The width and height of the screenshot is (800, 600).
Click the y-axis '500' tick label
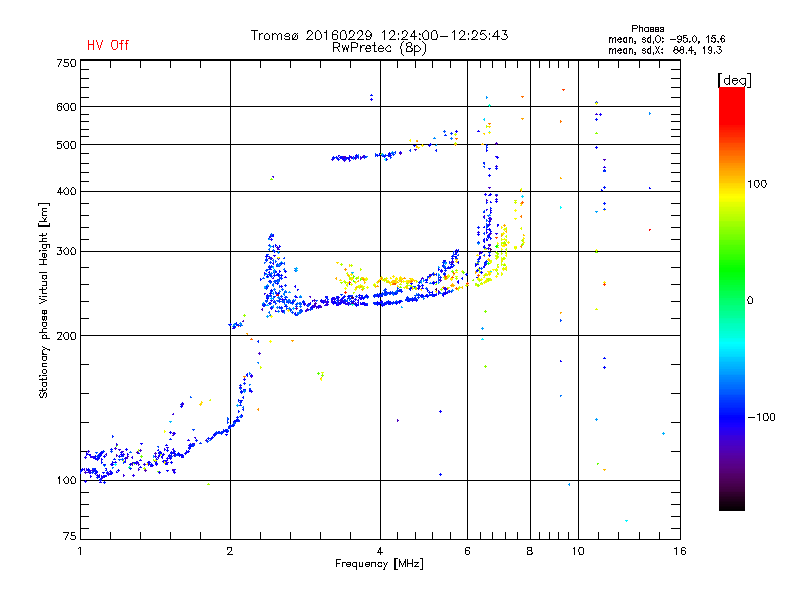point(66,145)
